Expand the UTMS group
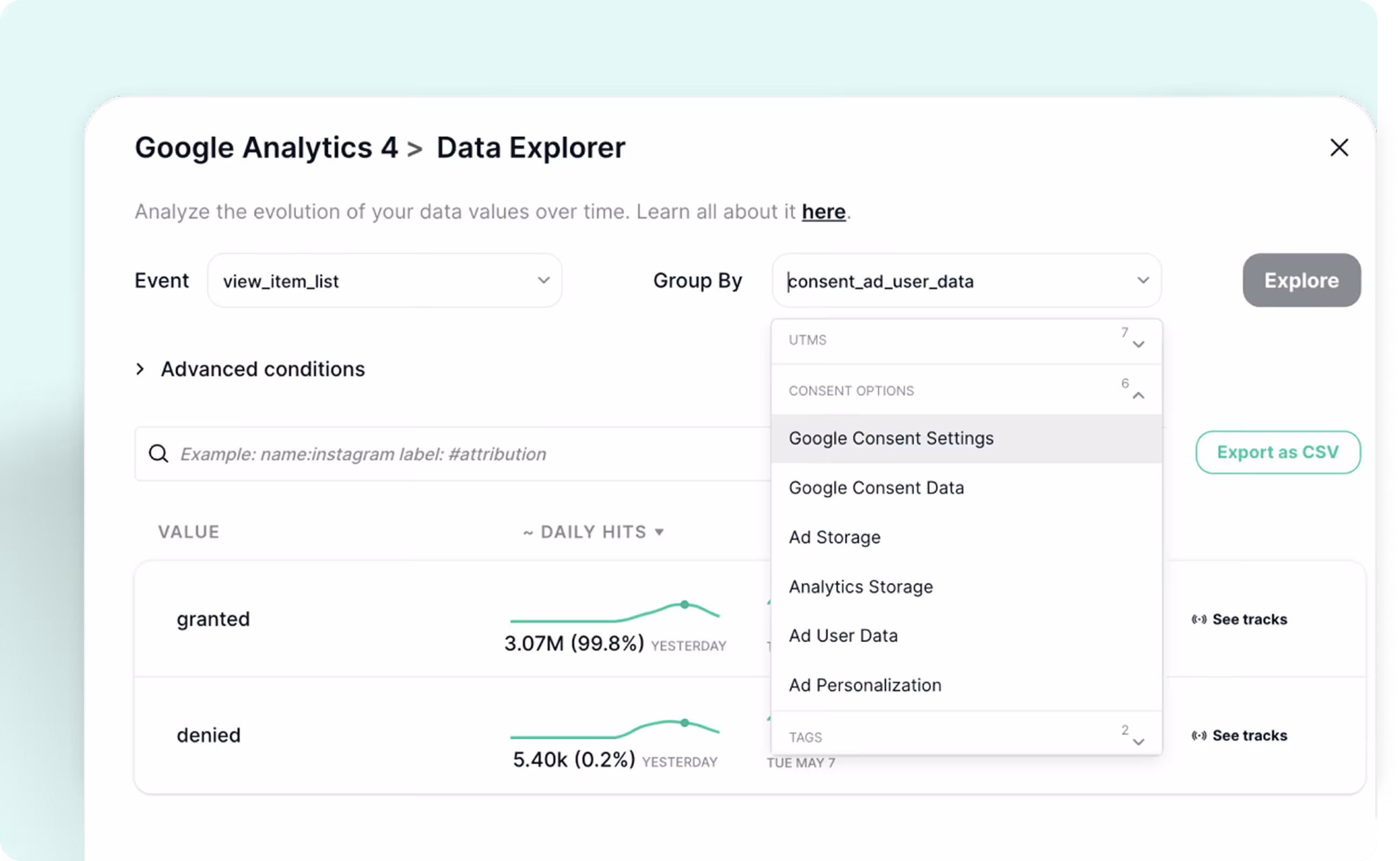Image resolution: width=1400 pixels, height=861 pixels. click(1139, 342)
